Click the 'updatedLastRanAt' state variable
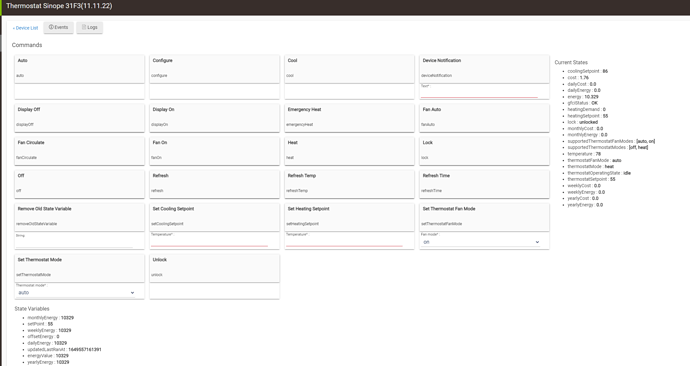The width and height of the screenshot is (690, 366). (64, 350)
